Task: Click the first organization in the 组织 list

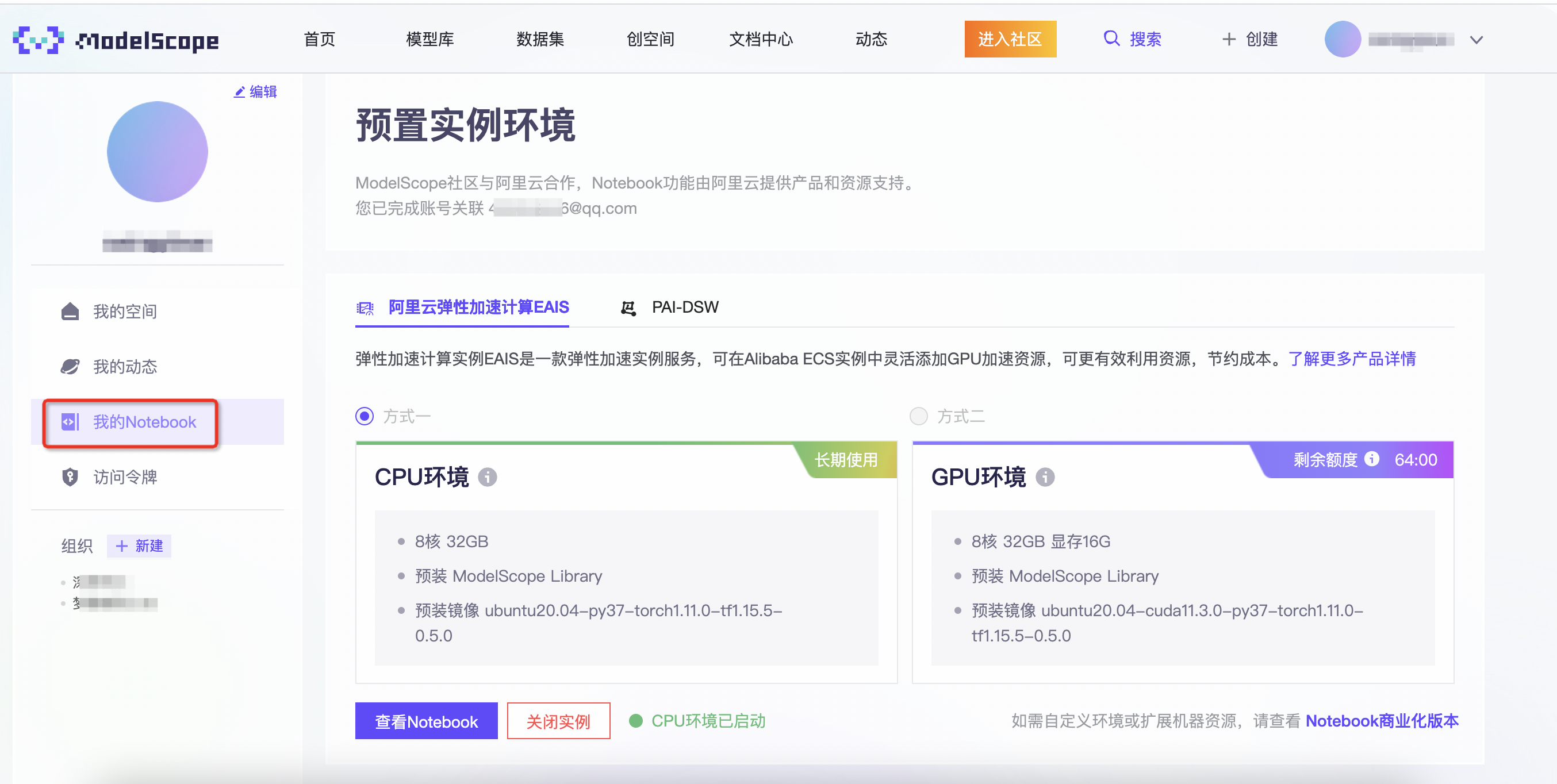Action: click(99, 582)
